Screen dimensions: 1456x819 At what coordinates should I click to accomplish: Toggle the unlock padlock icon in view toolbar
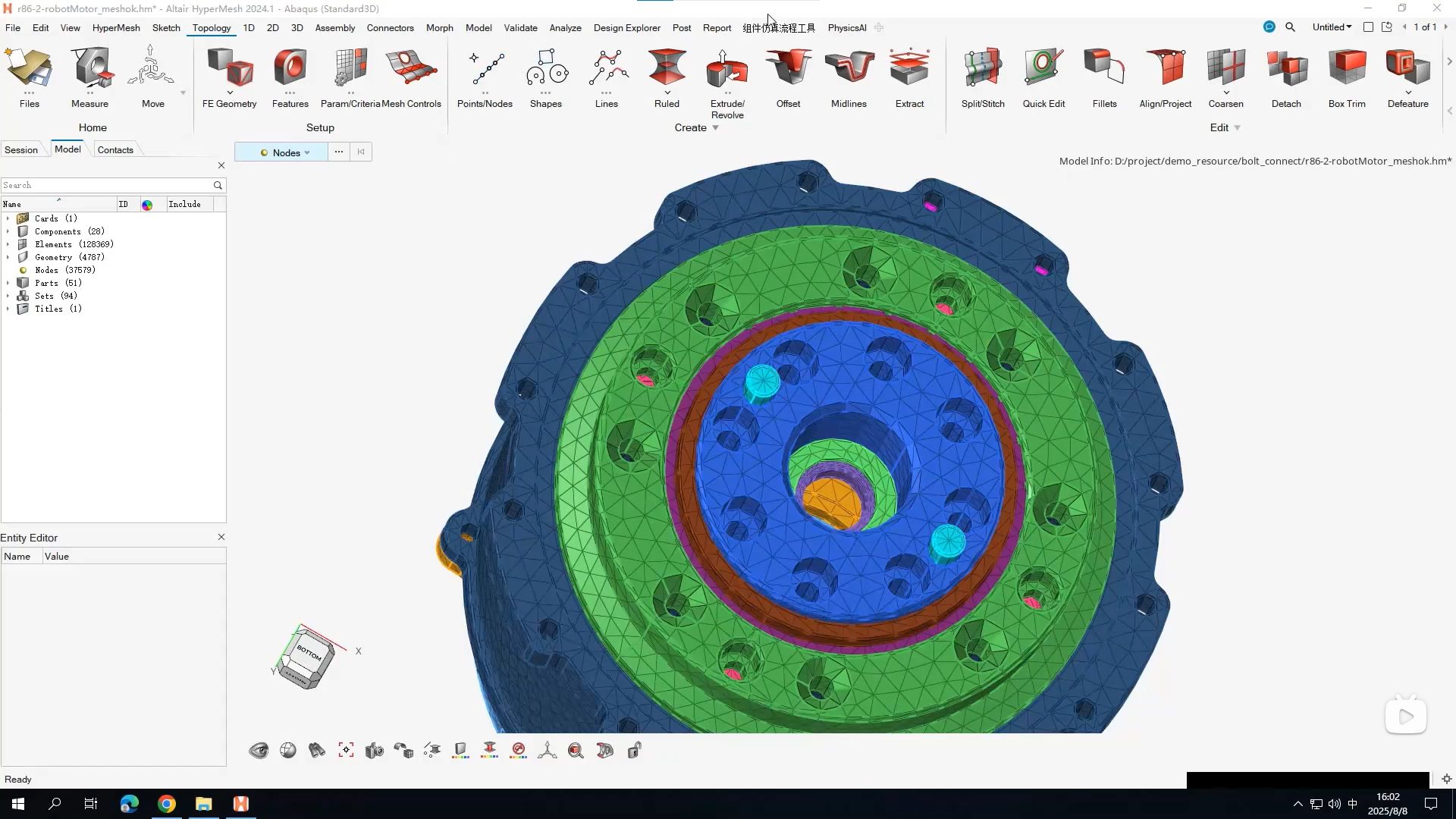coord(635,751)
